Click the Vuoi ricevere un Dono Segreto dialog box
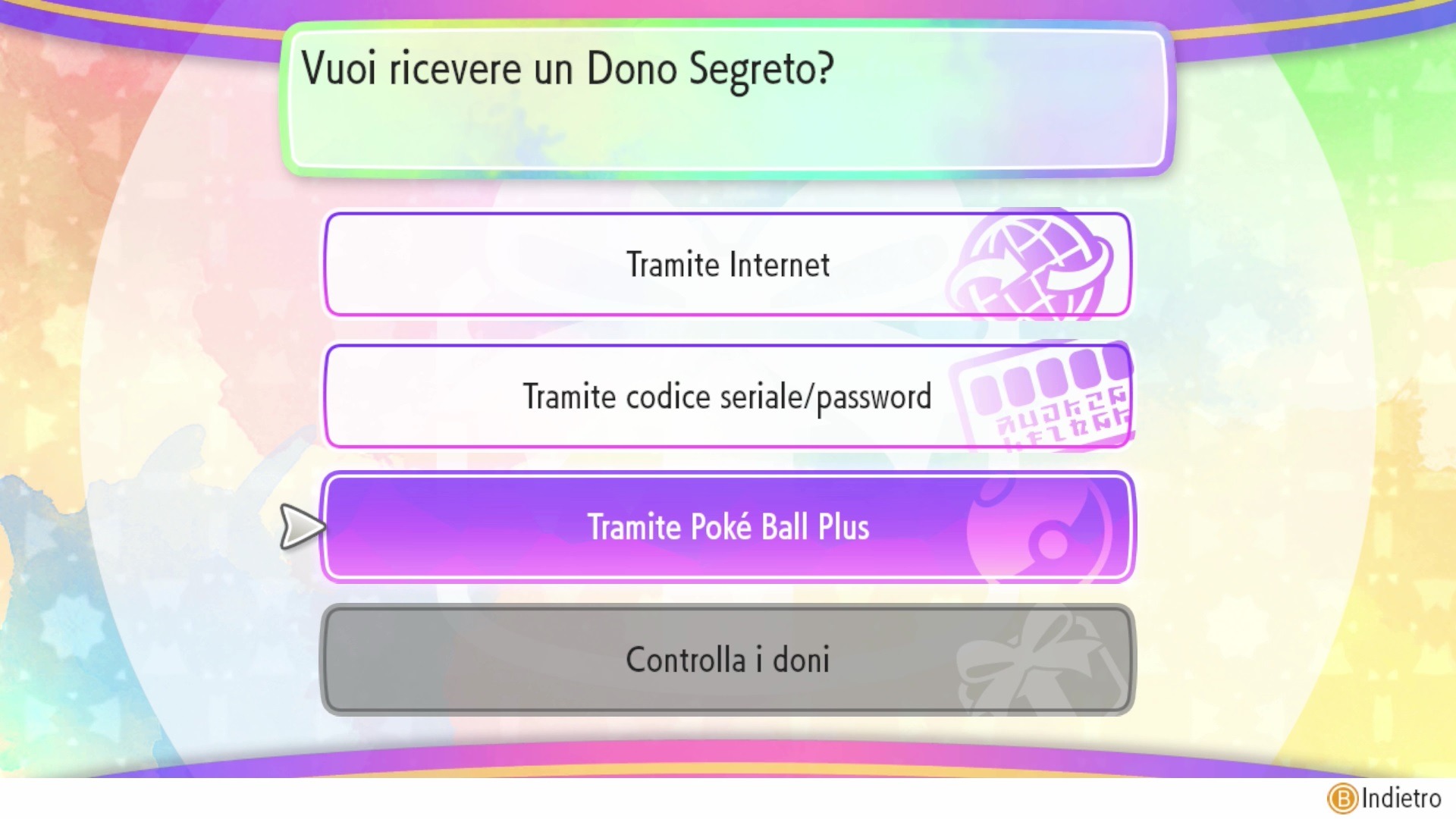 pos(728,99)
